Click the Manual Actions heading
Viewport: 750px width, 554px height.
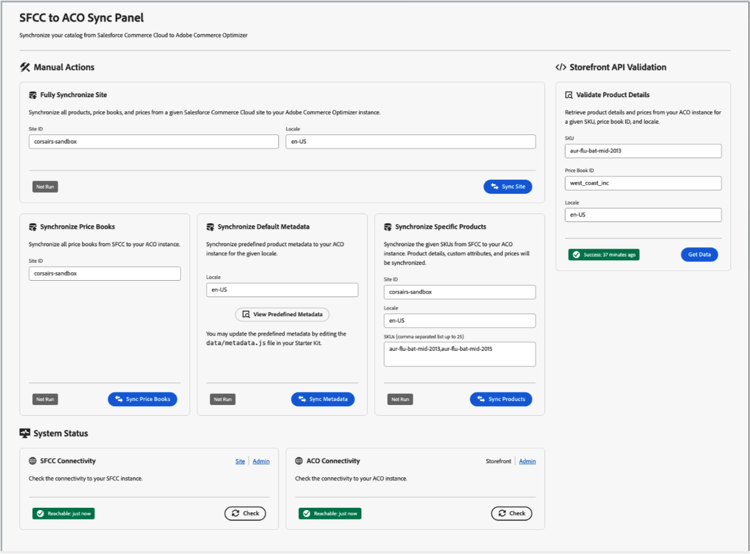point(64,67)
